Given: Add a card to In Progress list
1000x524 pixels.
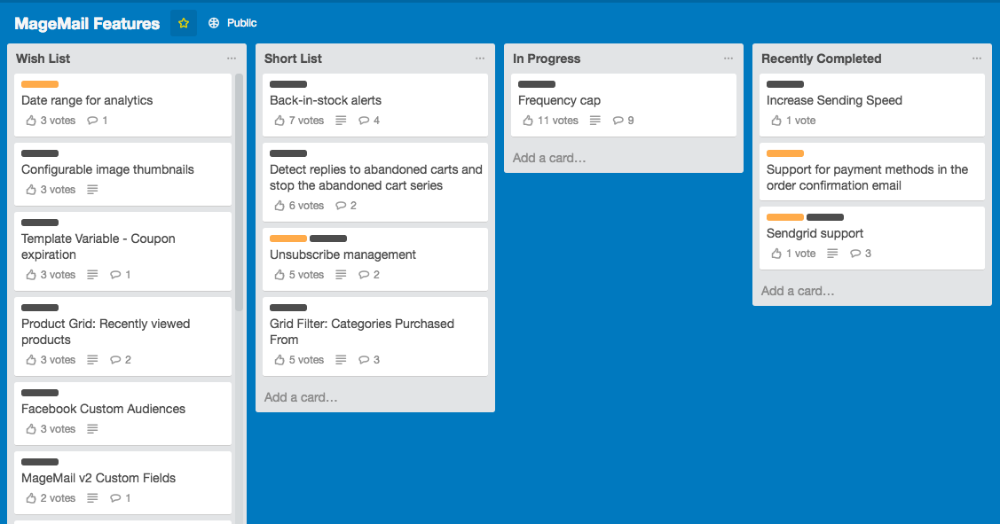Looking at the screenshot, I should click(x=549, y=158).
